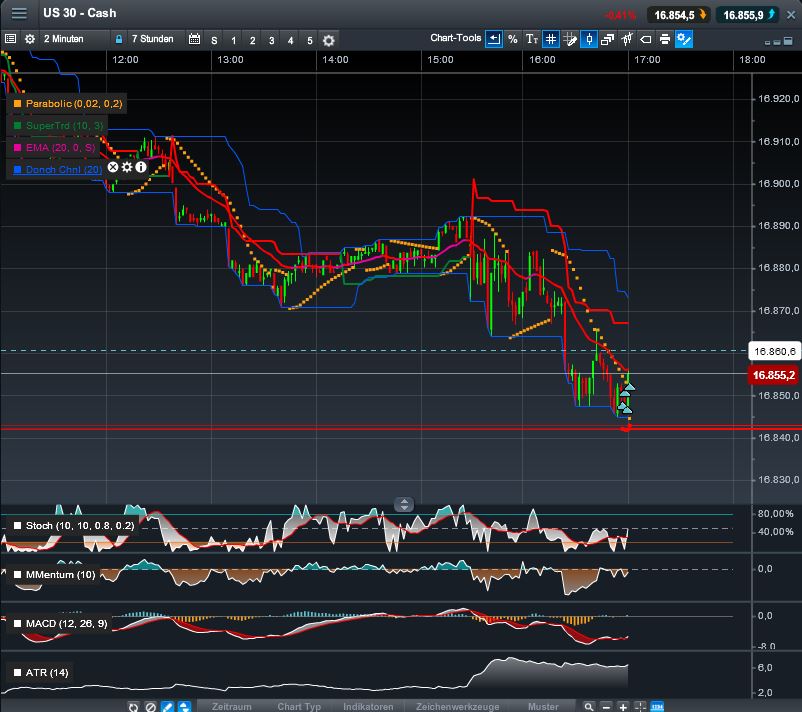Toggle indicator settings edit tool
Viewport: 802px width, 712px height.
[x=684, y=39]
